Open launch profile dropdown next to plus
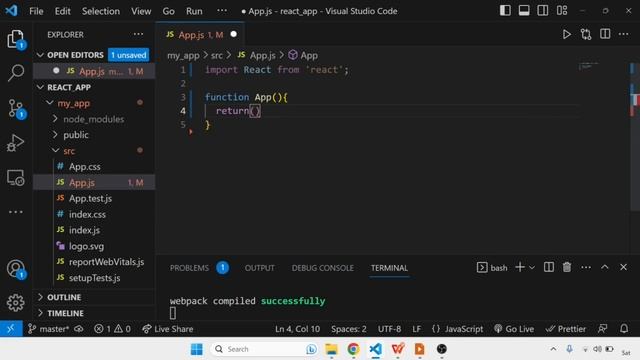640x360 pixels. [532, 268]
